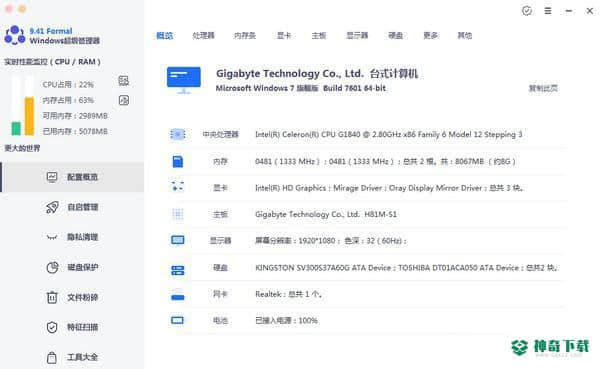This screenshot has height=369, width=600.
Task: Open the 更多 tab
Action: click(430, 36)
